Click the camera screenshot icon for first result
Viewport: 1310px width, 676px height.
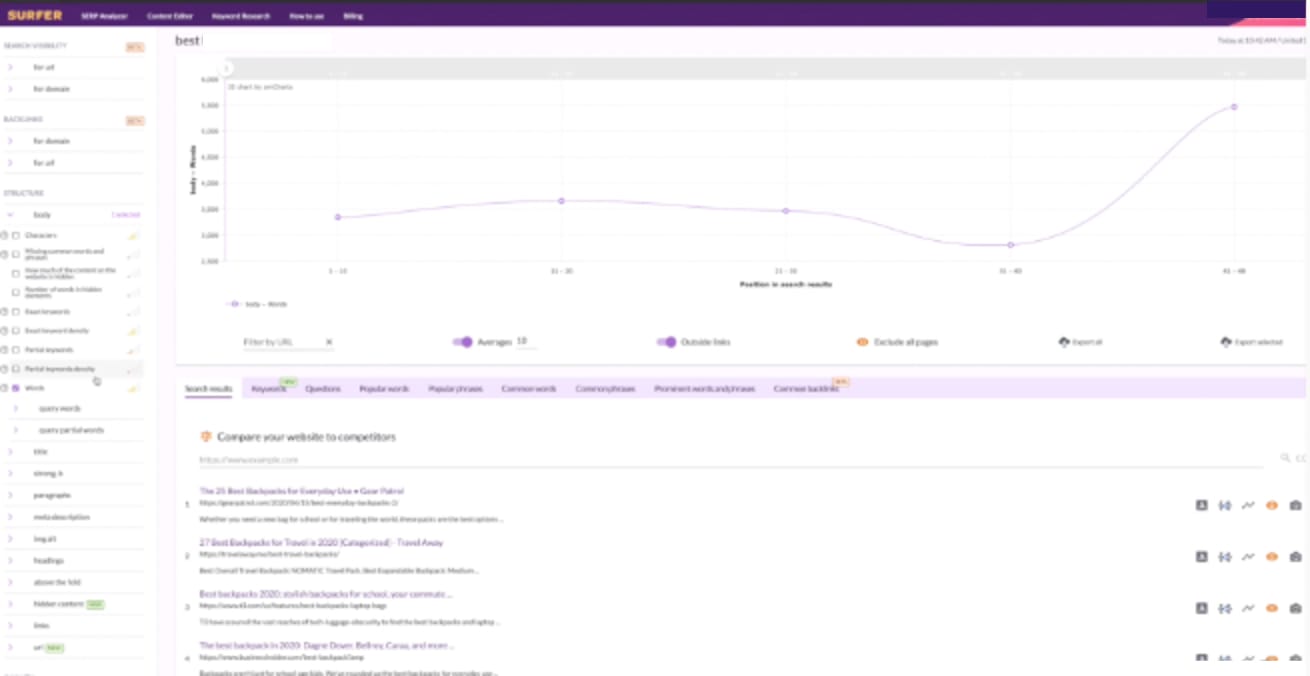click(x=1295, y=505)
